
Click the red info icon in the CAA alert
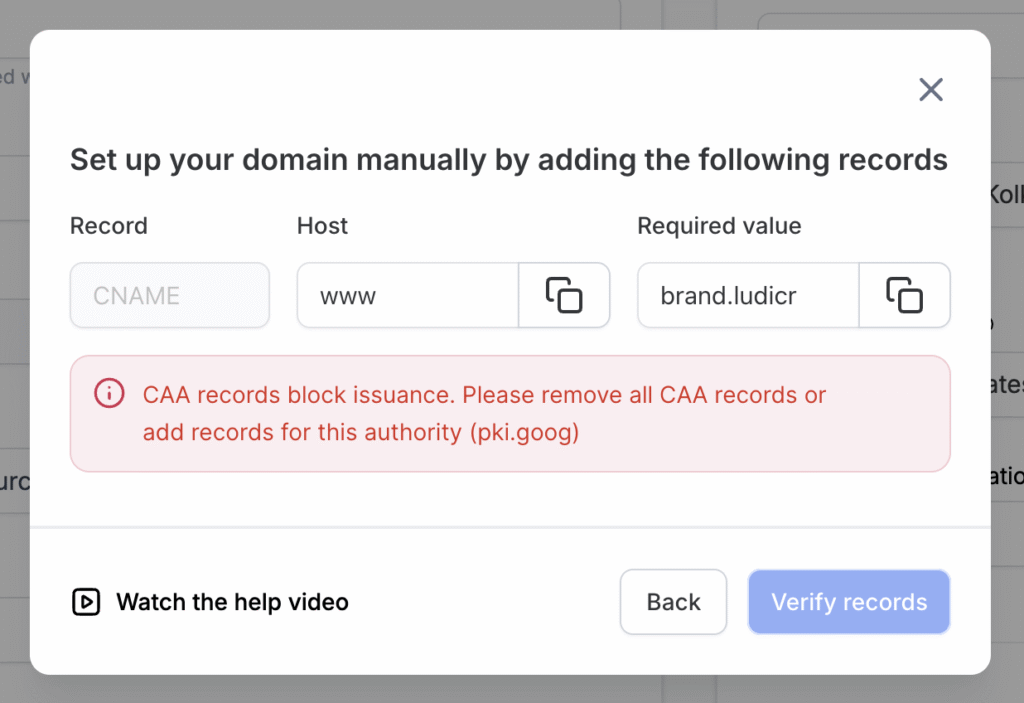tap(109, 394)
